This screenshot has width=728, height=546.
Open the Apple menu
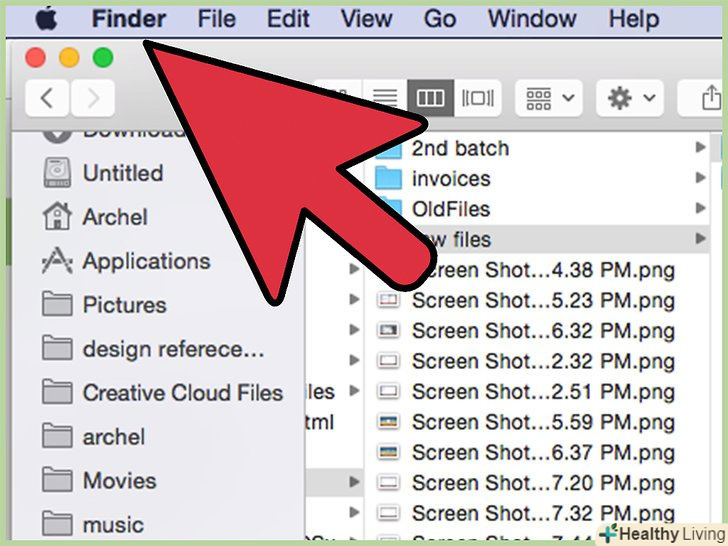tap(46, 20)
